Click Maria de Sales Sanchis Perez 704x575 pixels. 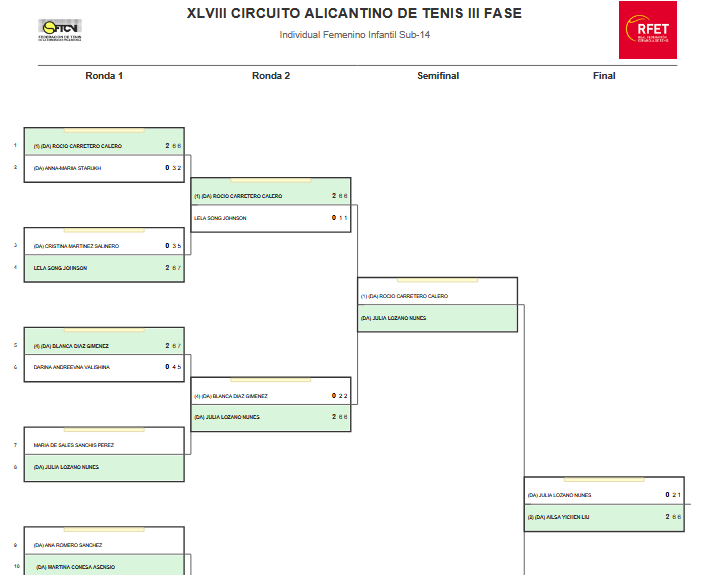click(x=73, y=445)
